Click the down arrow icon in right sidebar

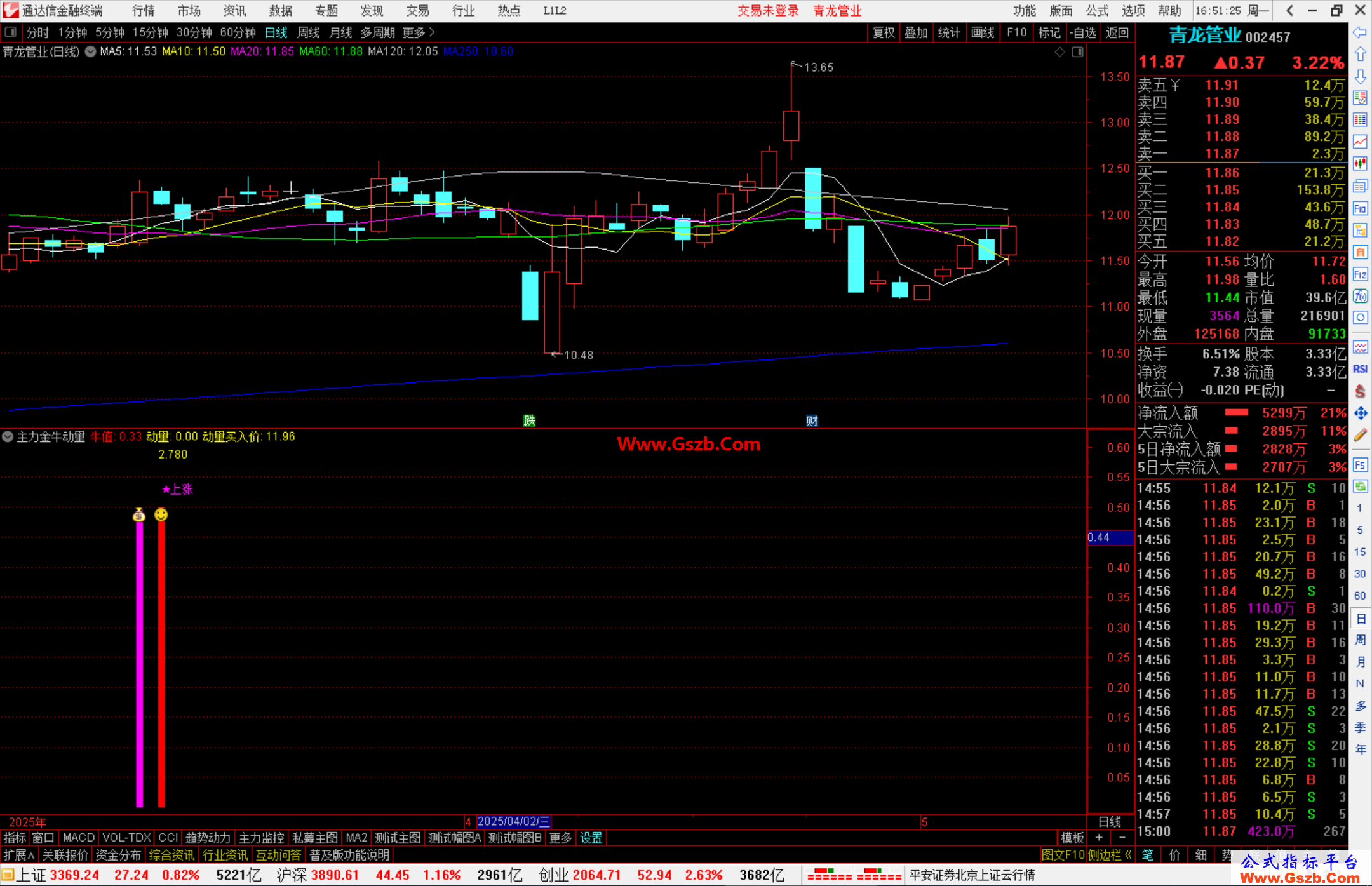click(1360, 76)
